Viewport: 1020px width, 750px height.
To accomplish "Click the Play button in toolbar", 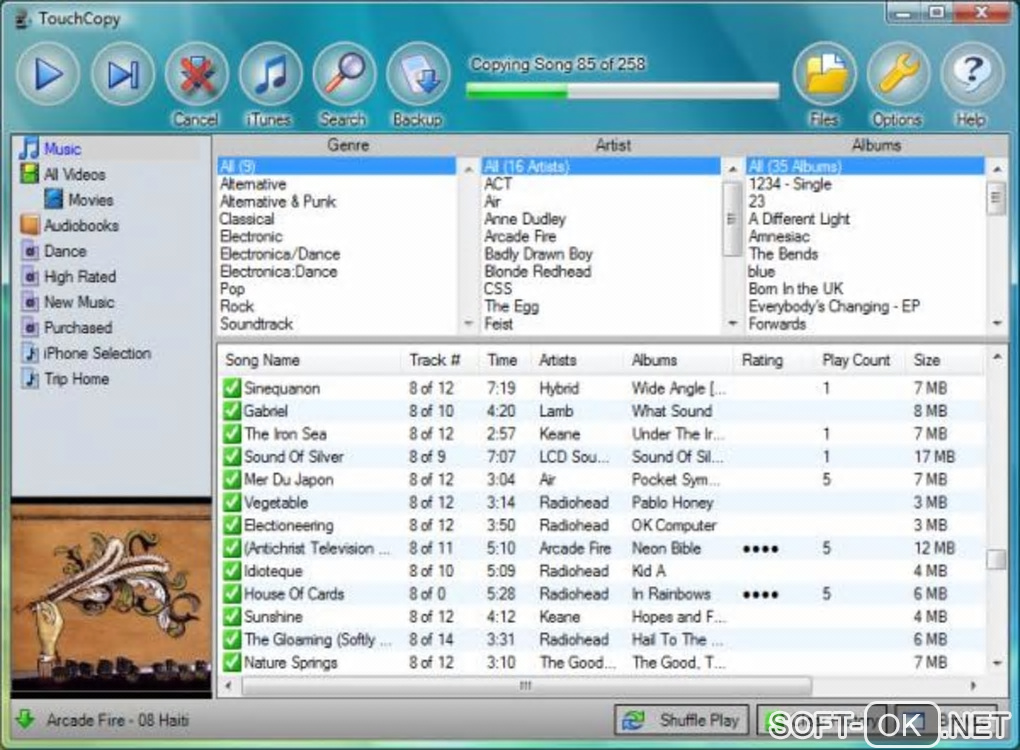I will [x=48, y=74].
